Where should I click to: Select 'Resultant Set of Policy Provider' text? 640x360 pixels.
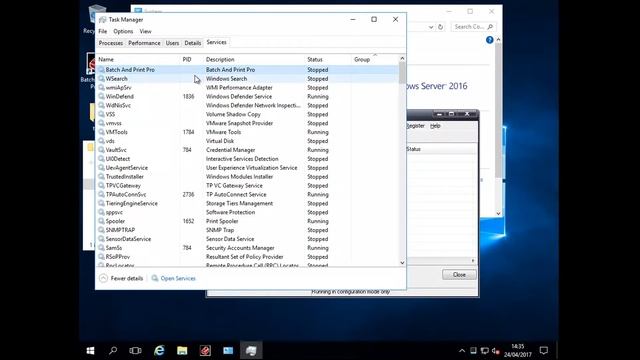point(244,257)
